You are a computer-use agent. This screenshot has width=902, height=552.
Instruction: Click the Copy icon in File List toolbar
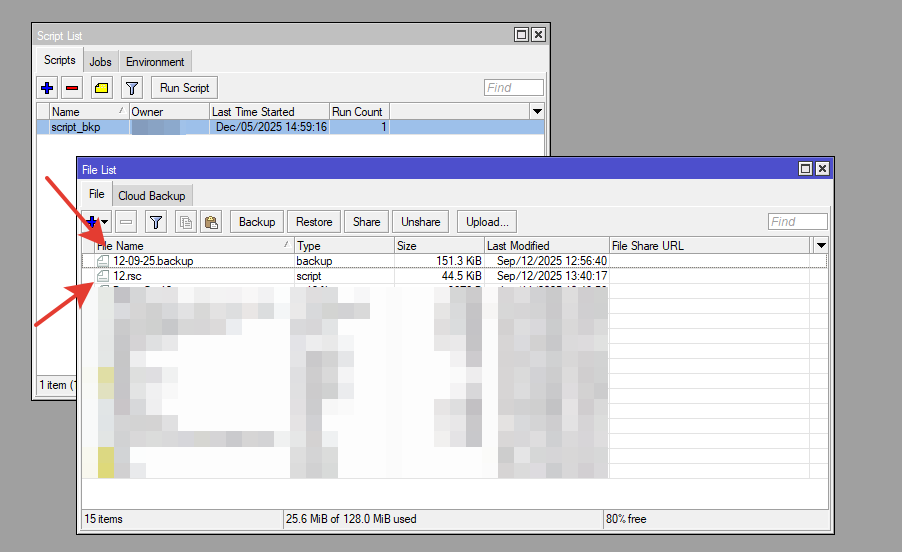coord(185,222)
